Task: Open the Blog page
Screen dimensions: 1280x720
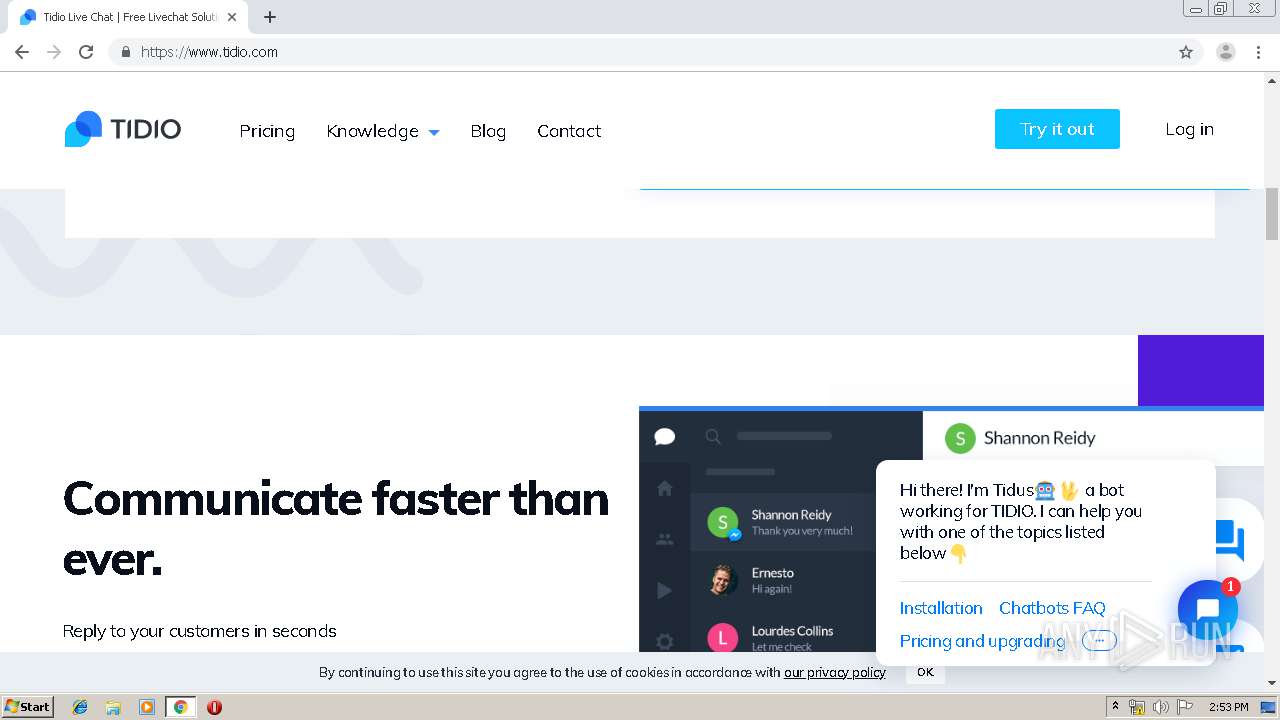Action: [488, 131]
